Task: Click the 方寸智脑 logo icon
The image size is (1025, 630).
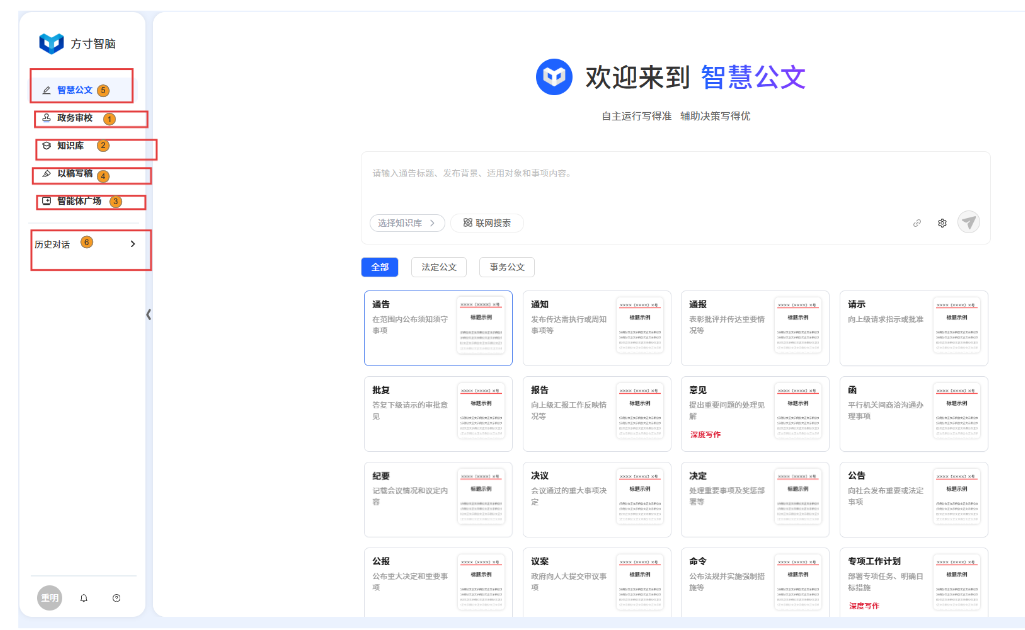Action: (51, 43)
